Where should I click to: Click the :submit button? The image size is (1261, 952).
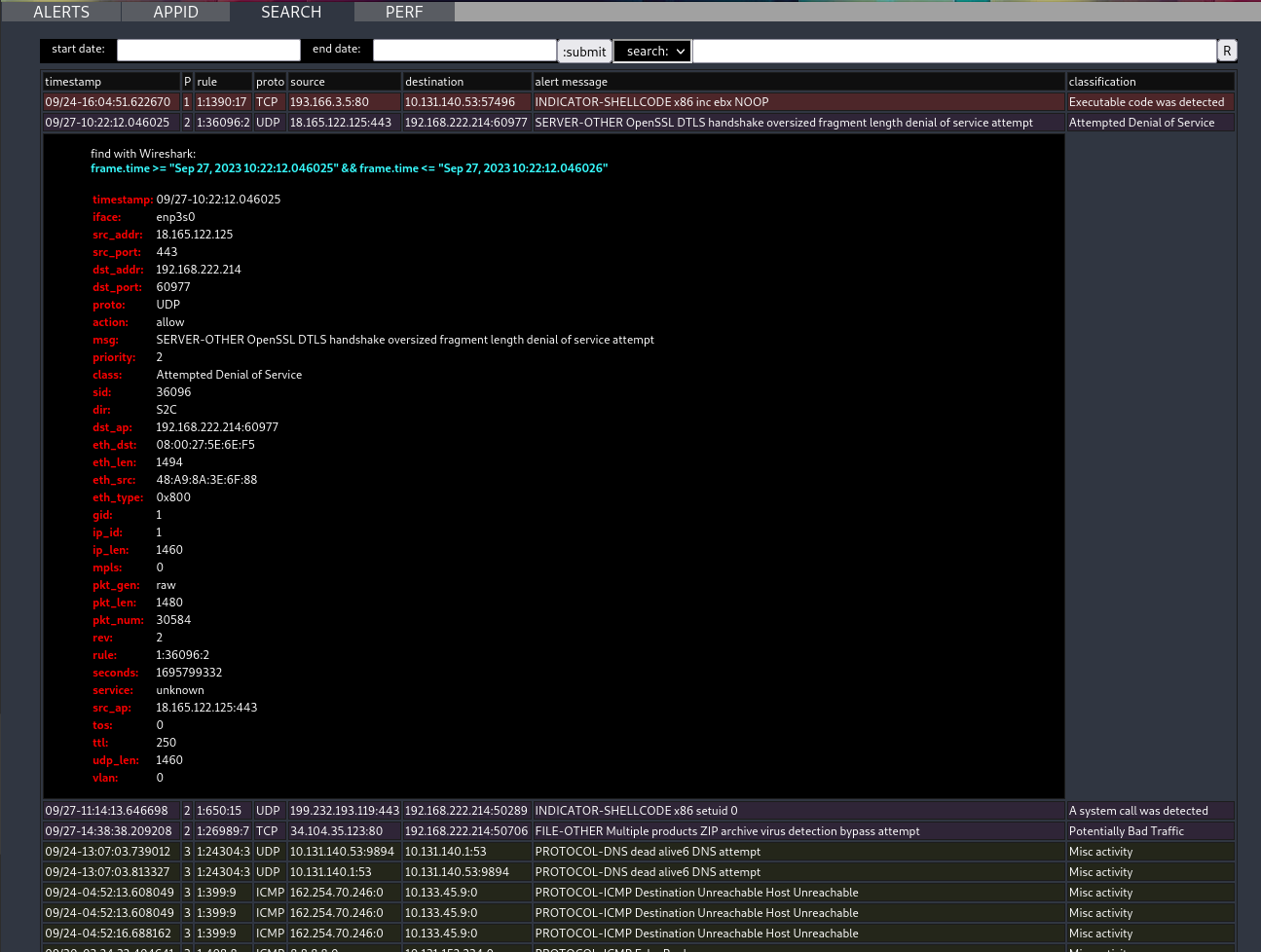pos(584,52)
